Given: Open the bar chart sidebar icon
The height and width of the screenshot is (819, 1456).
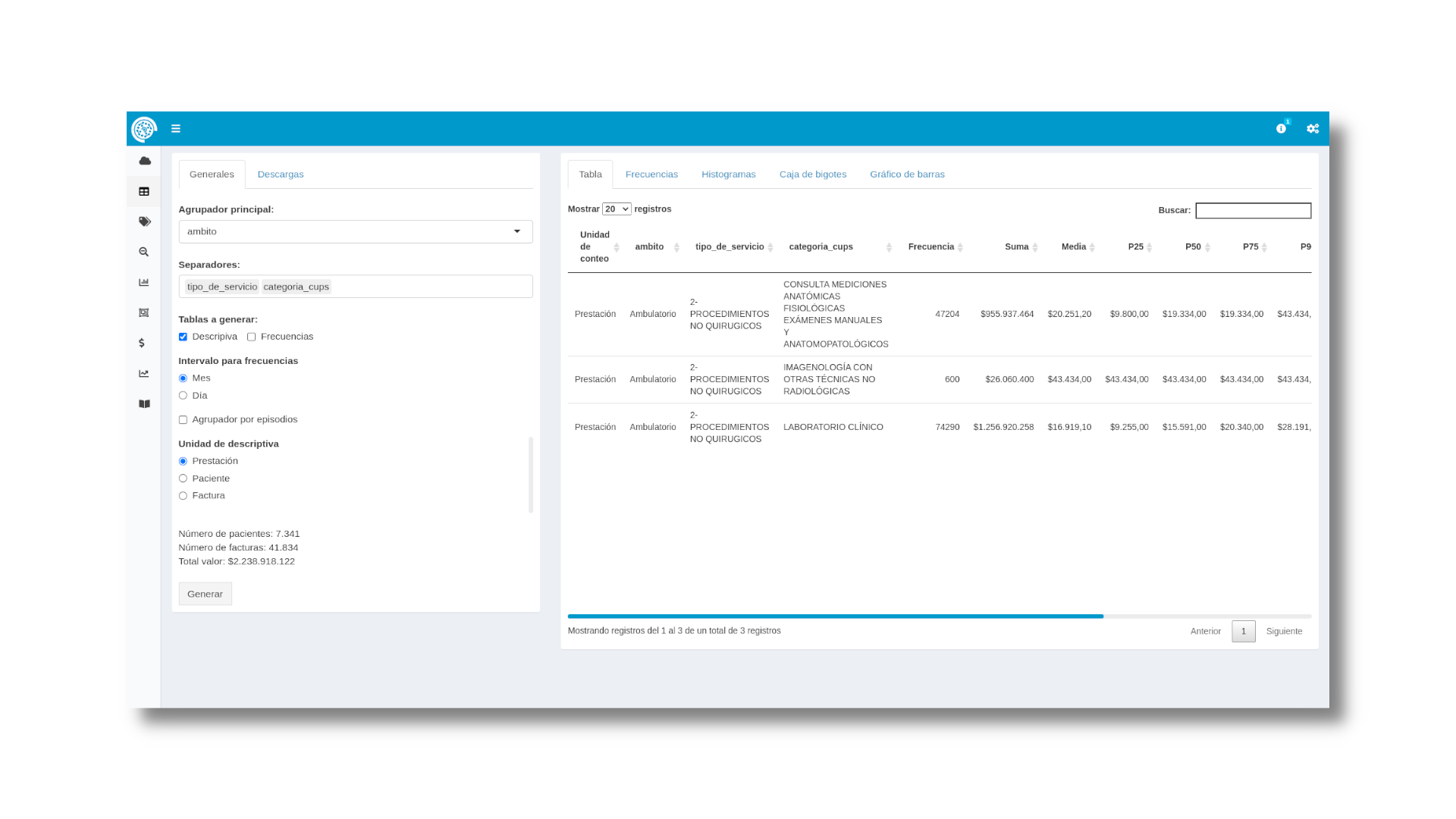Looking at the screenshot, I should tap(144, 282).
